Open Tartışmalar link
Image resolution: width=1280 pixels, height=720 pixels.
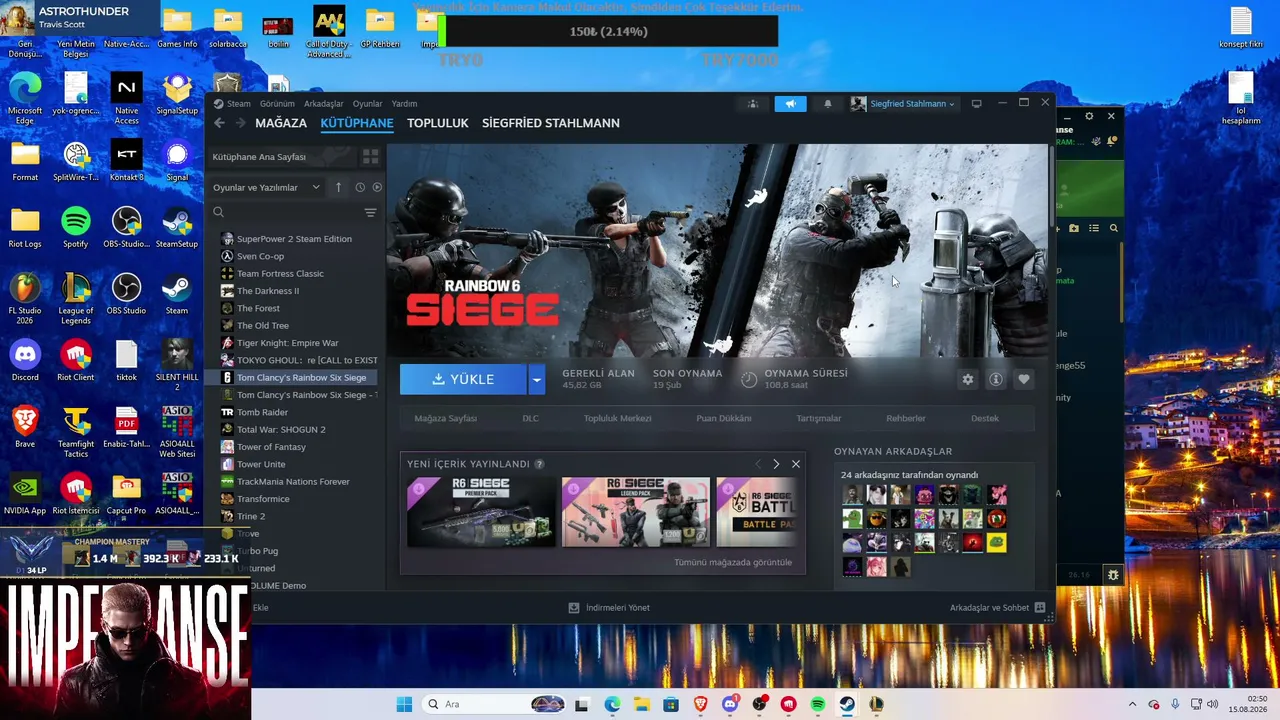coord(819,418)
